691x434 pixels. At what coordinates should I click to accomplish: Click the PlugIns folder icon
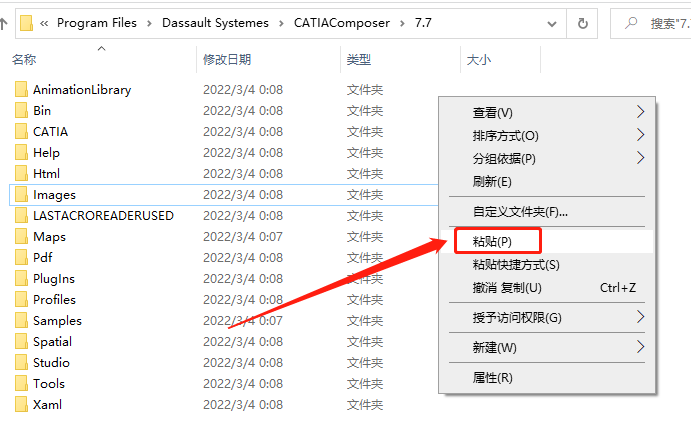[x=21, y=278]
